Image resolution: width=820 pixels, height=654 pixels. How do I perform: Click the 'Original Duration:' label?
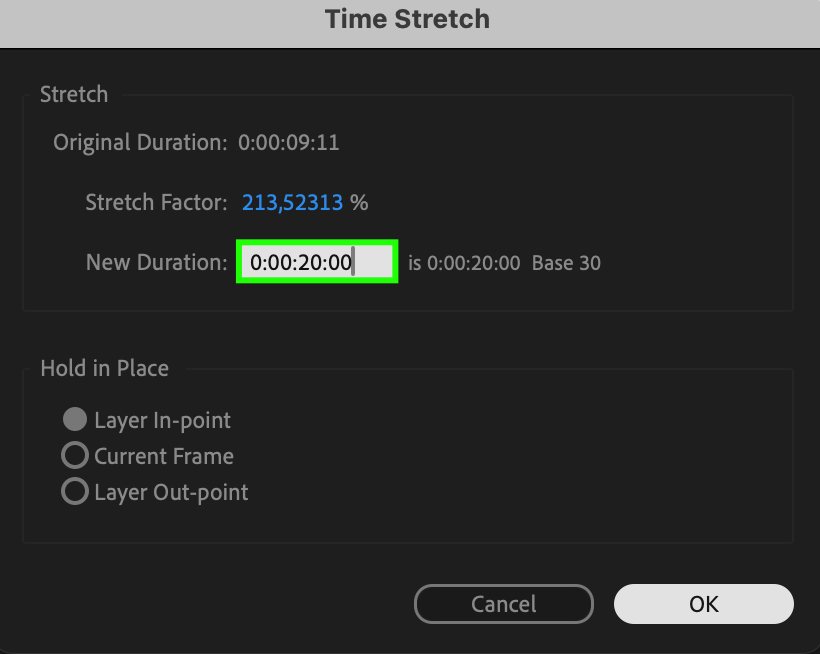pos(140,143)
